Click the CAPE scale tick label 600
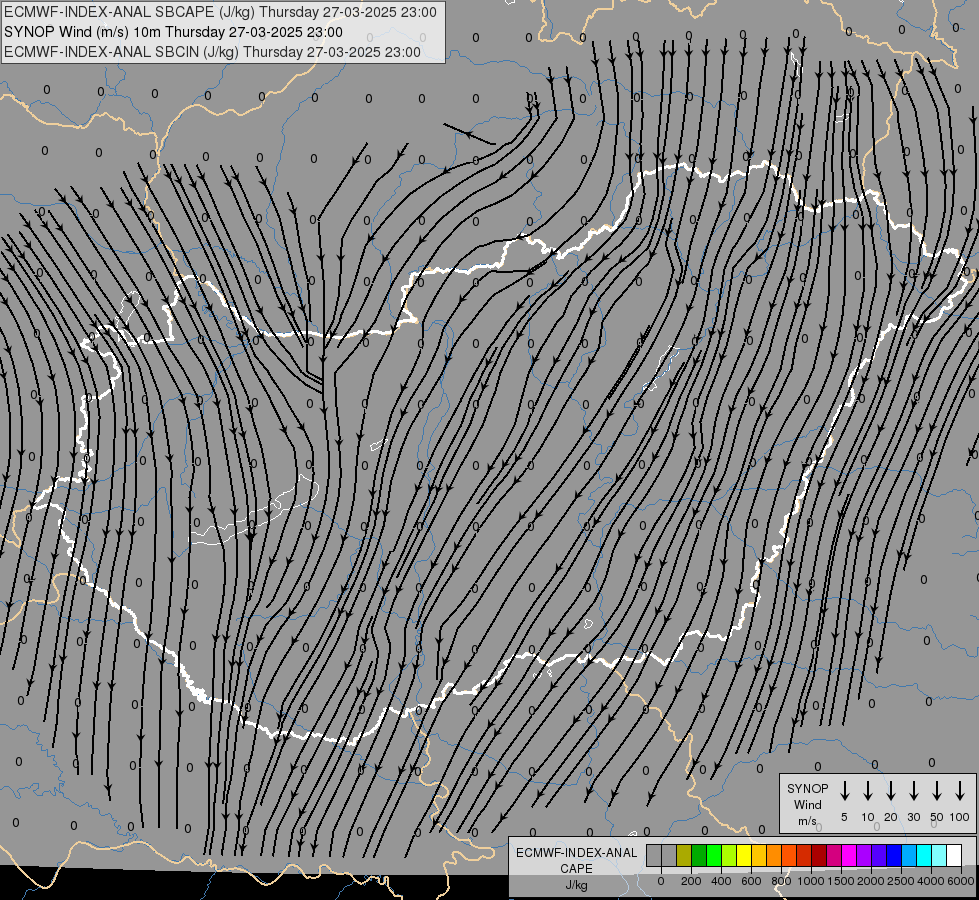 [751, 881]
